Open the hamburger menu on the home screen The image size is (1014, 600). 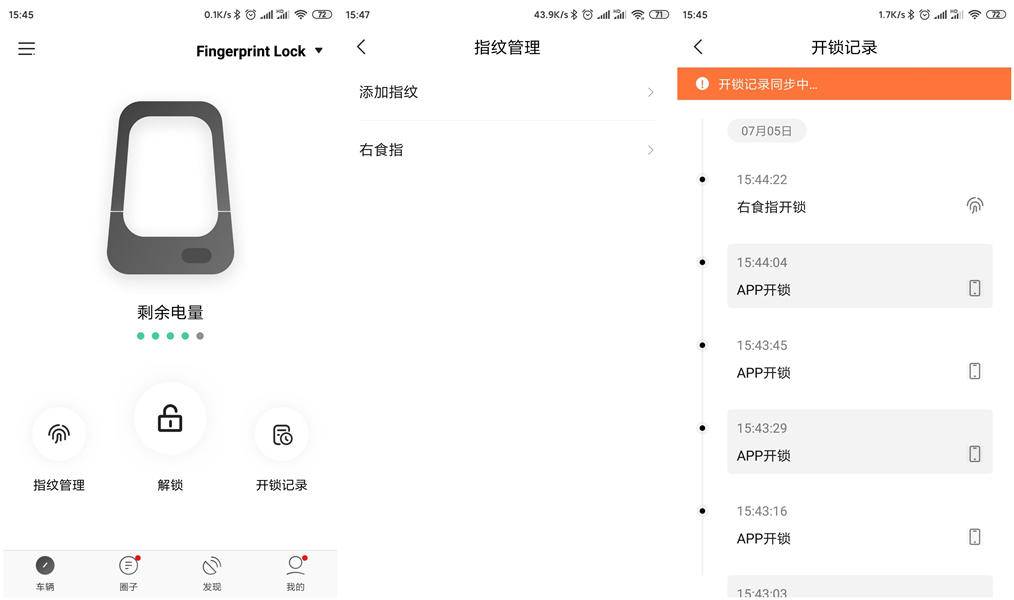point(27,47)
